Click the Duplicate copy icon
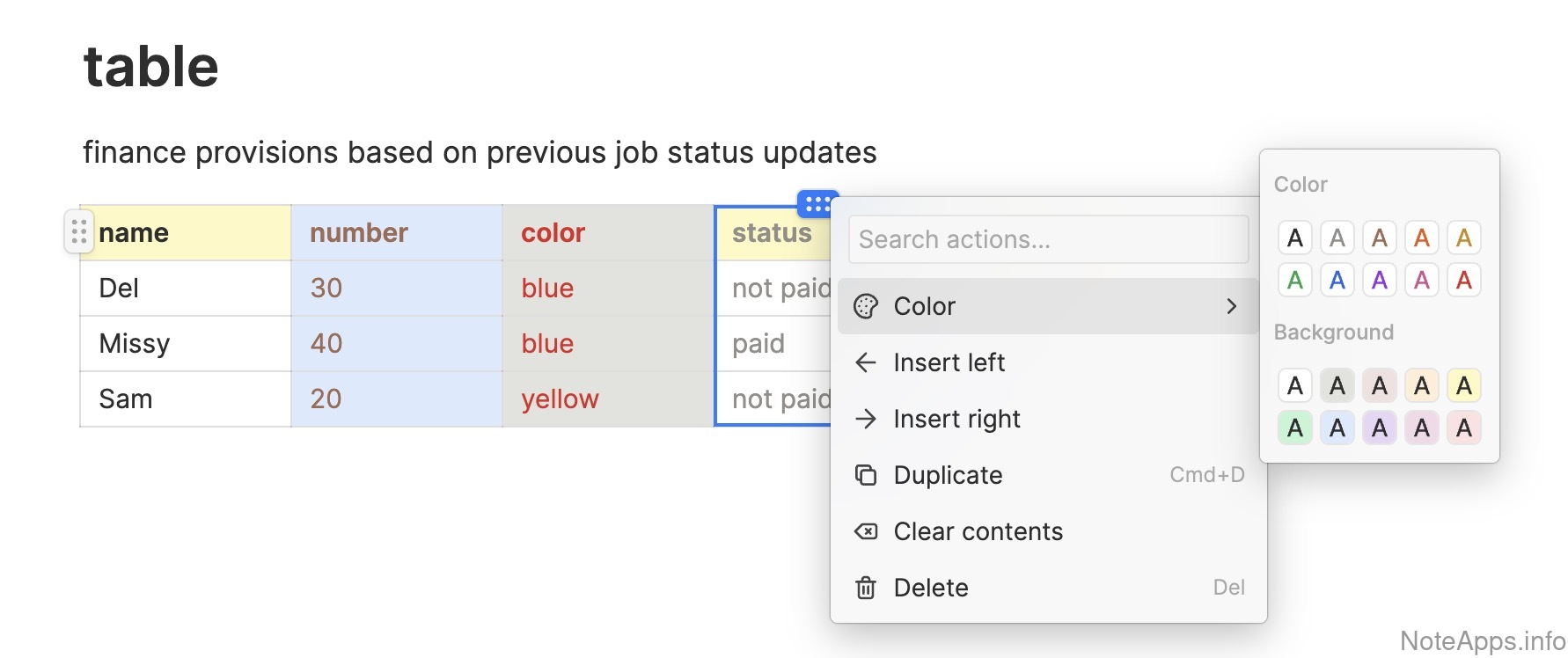 (866, 475)
